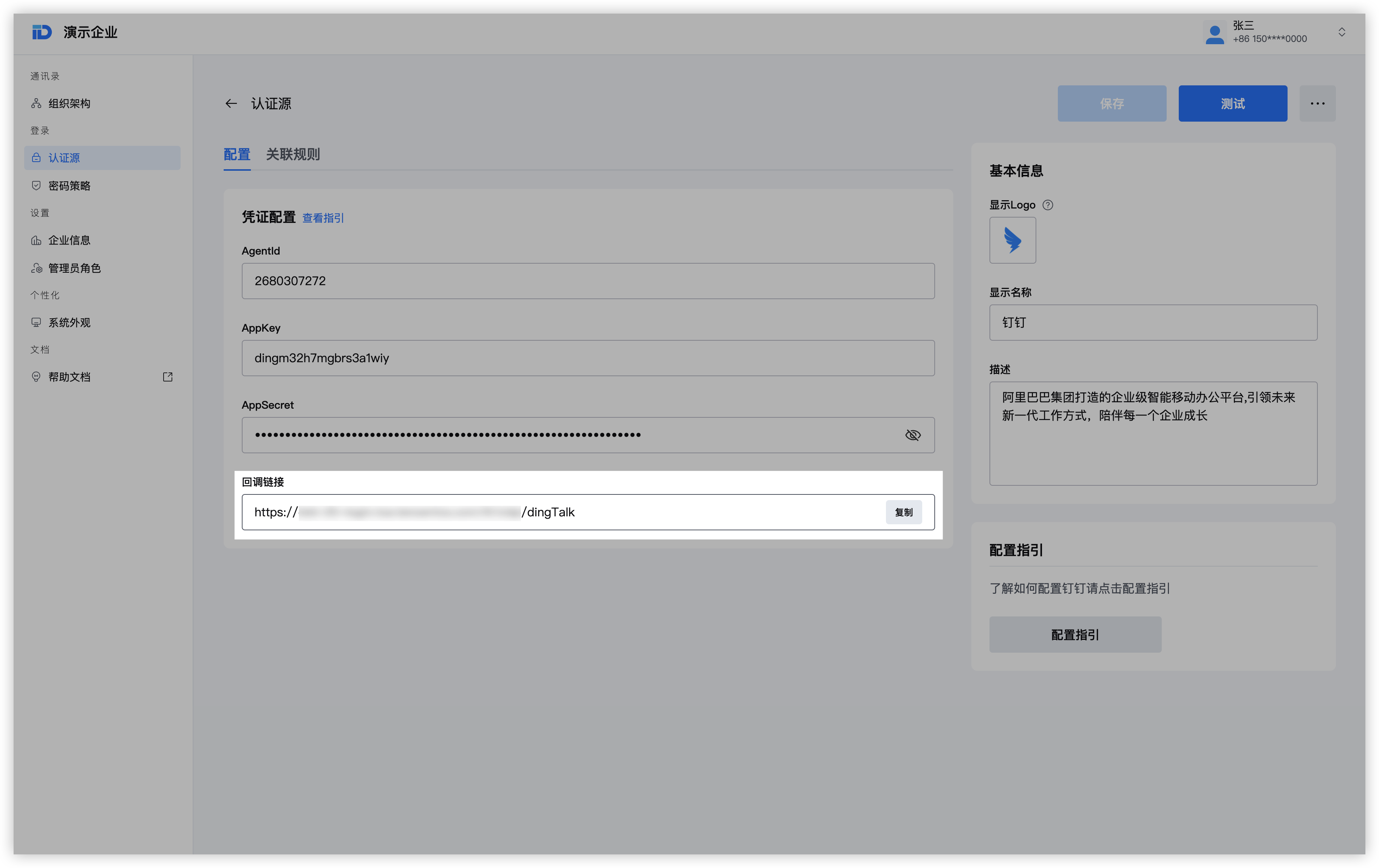The image size is (1379, 868).
Task: Go back using the arrow beside 认证源 title
Action: pyautogui.click(x=231, y=103)
